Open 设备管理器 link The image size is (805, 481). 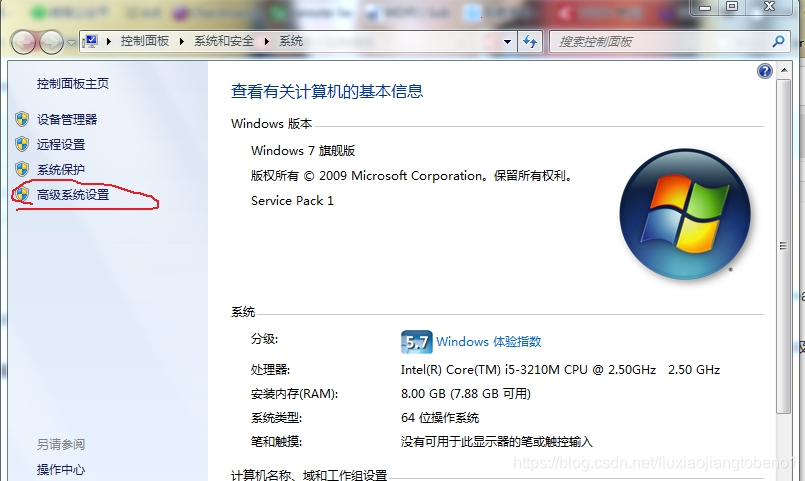tap(67, 120)
